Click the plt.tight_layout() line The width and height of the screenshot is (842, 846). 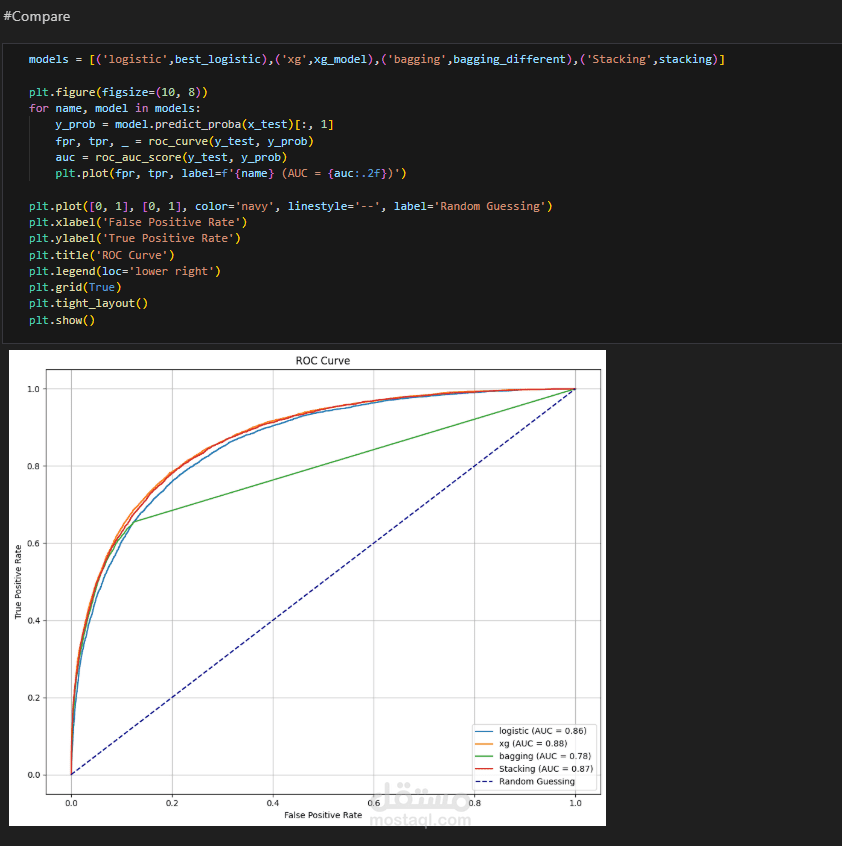pos(88,304)
